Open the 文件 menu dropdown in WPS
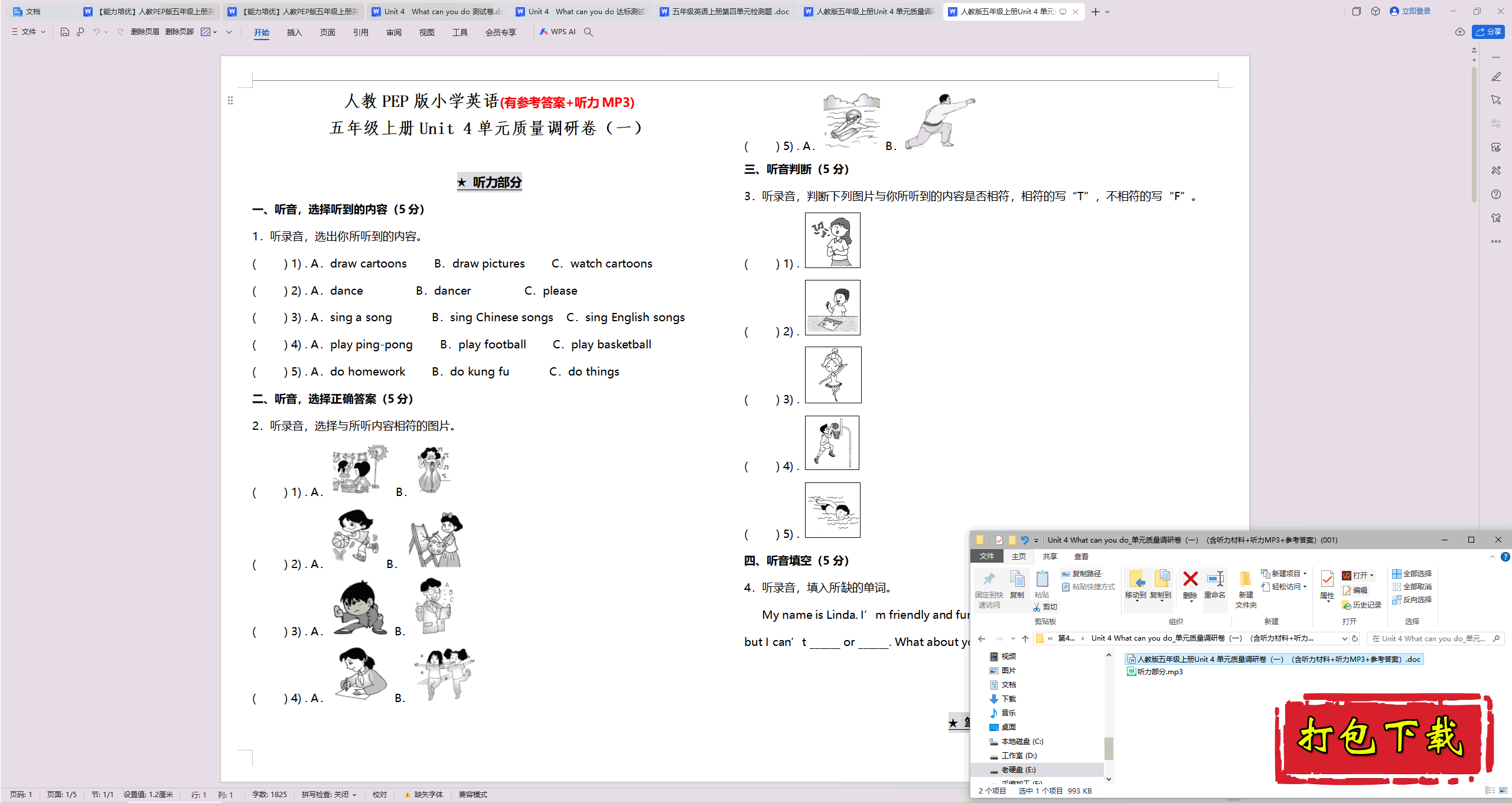Viewport: 1512px width, 803px height. click(28, 32)
